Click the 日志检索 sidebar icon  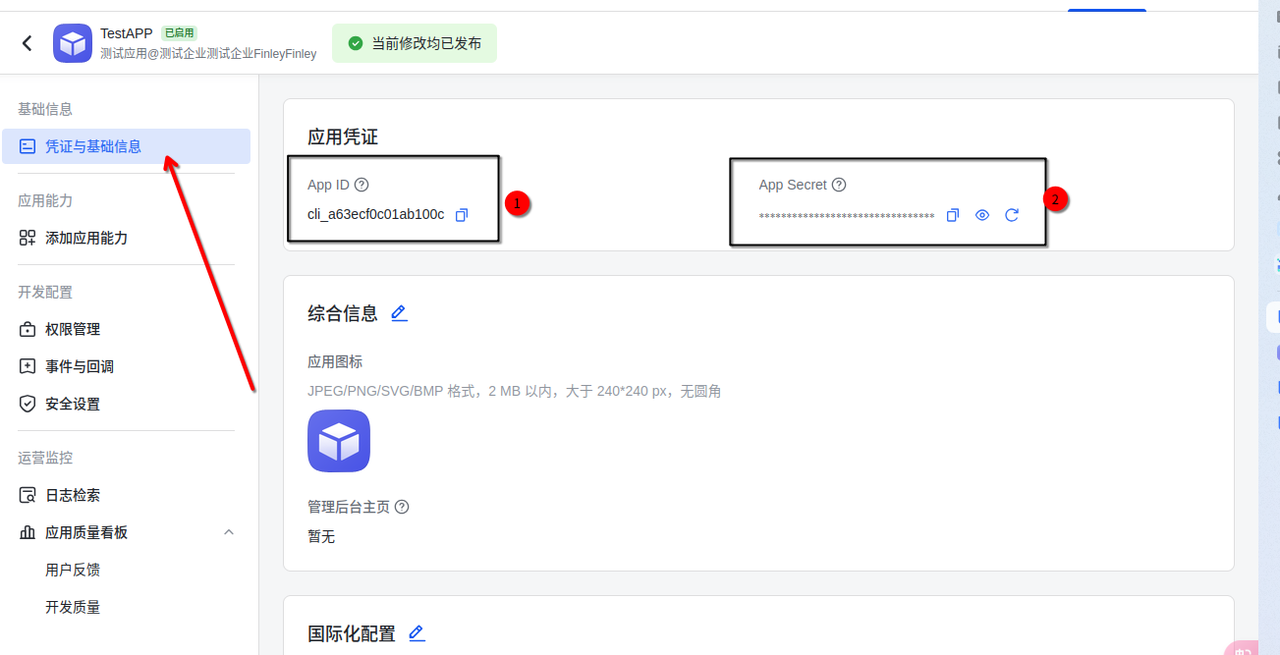point(27,494)
